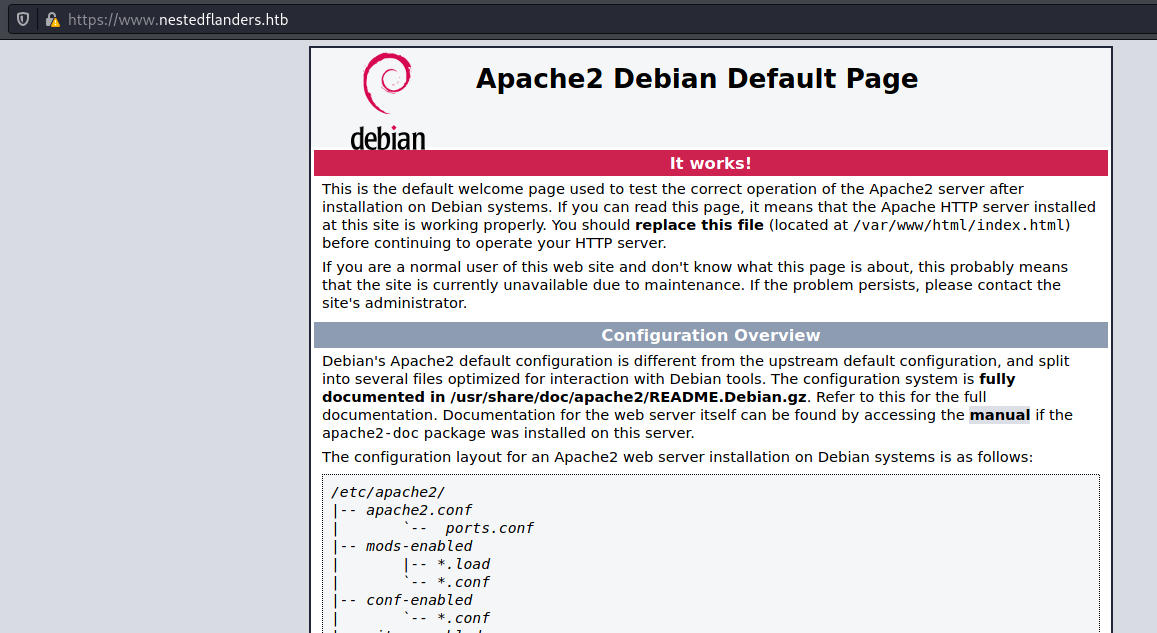Image resolution: width=1157 pixels, height=633 pixels.
Task: Click the conf-enabled line in tree
Action: click(419, 600)
